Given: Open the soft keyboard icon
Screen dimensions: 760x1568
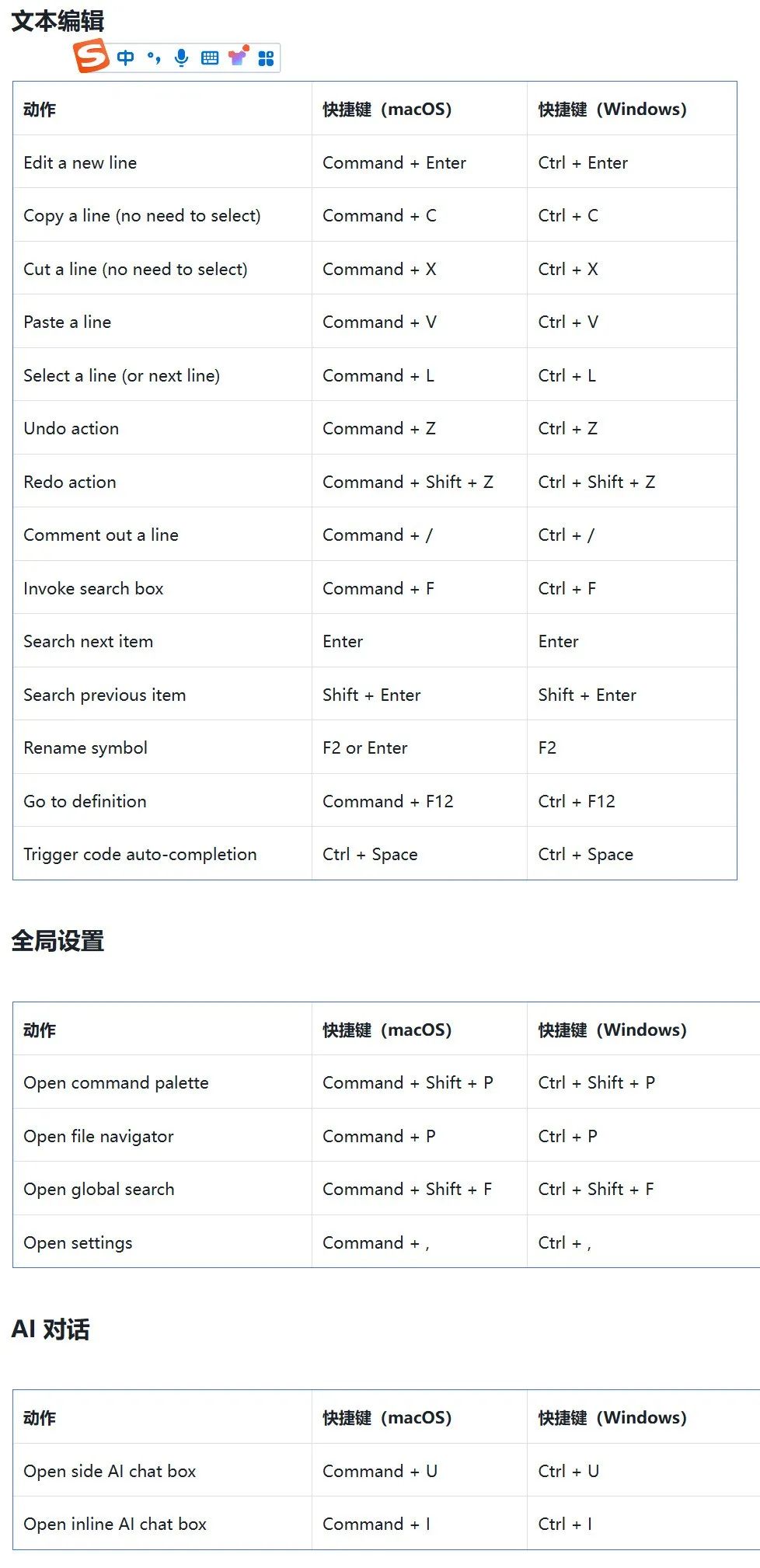Looking at the screenshot, I should [210, 57].
